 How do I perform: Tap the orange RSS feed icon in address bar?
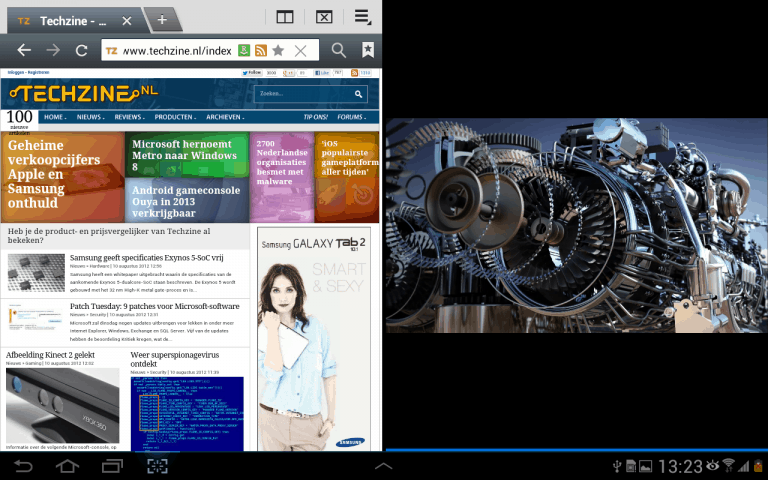click(x=261, y=50)
